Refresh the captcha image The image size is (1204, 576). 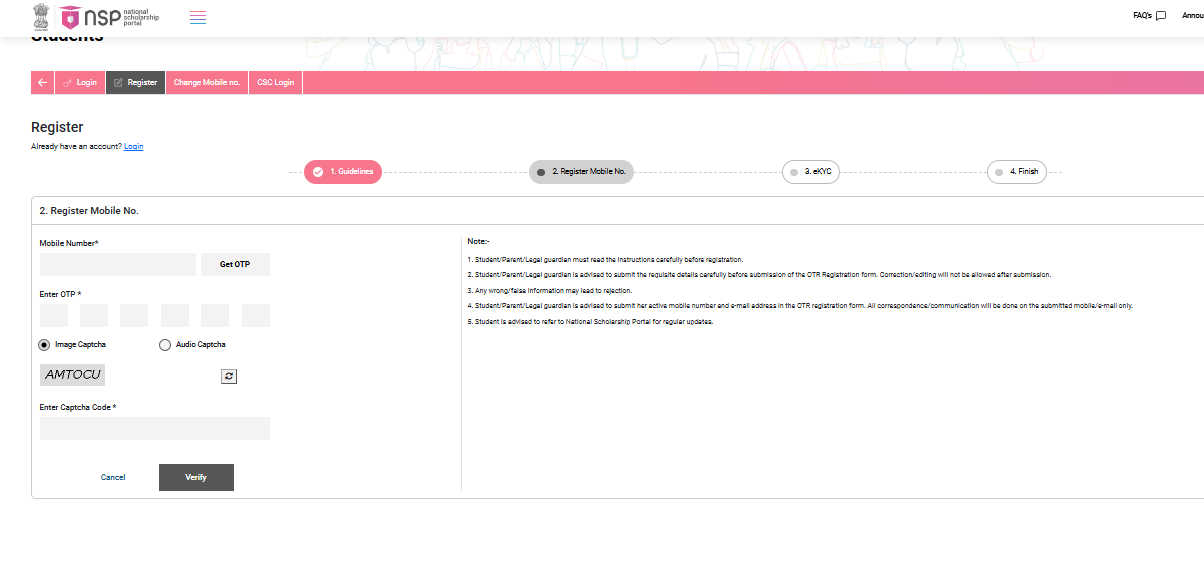coord(229,376)
